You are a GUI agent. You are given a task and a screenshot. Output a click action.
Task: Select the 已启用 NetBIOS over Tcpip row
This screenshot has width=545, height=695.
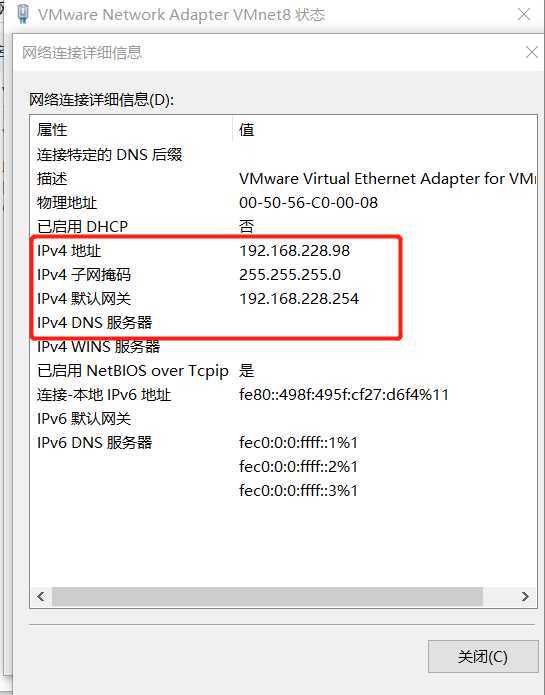point(284,371)
